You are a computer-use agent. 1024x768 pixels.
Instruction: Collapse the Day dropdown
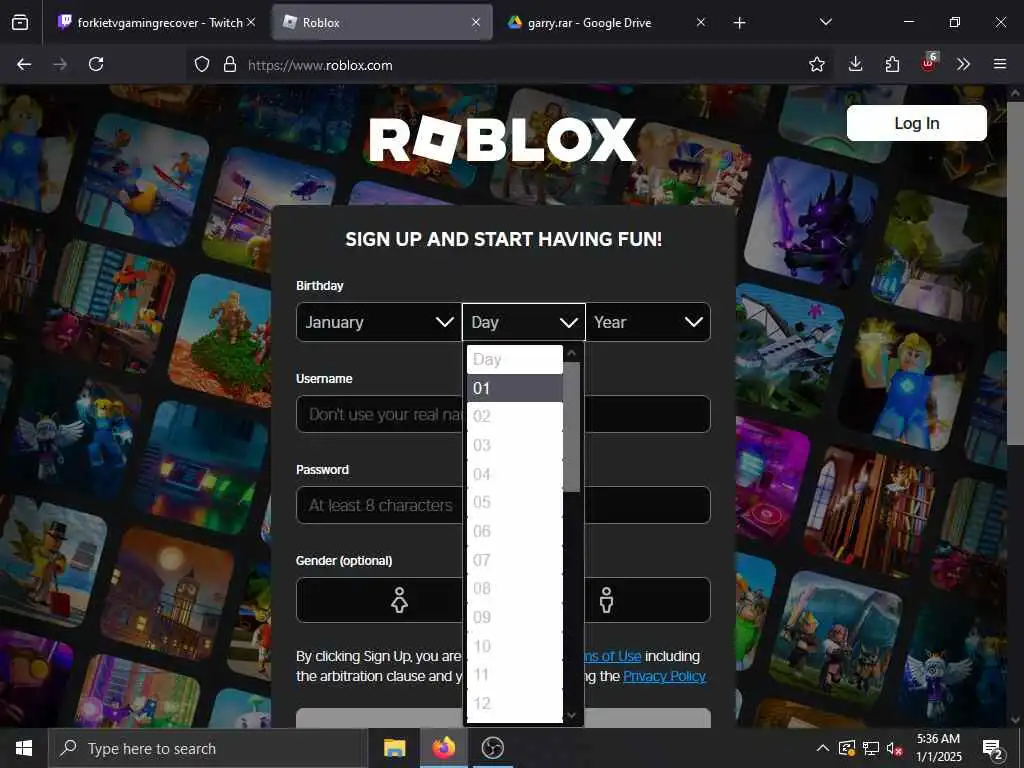click(x=524, y=322)
